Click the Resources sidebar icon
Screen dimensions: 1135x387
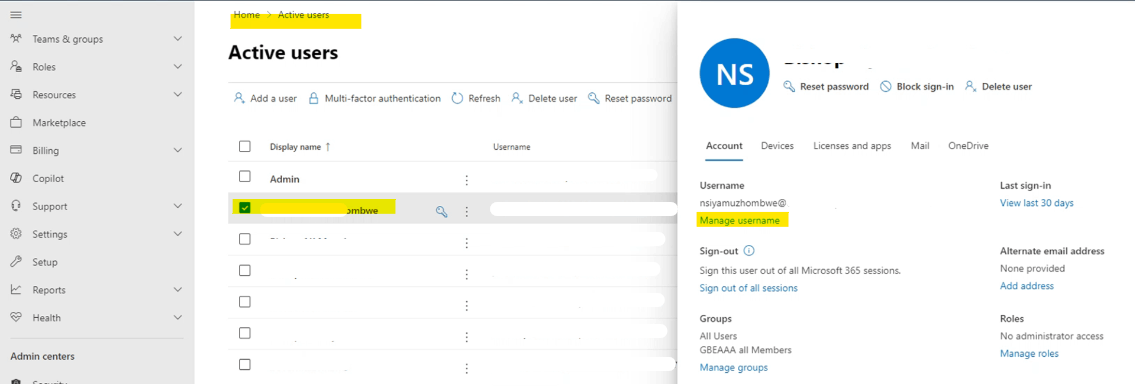16,95
